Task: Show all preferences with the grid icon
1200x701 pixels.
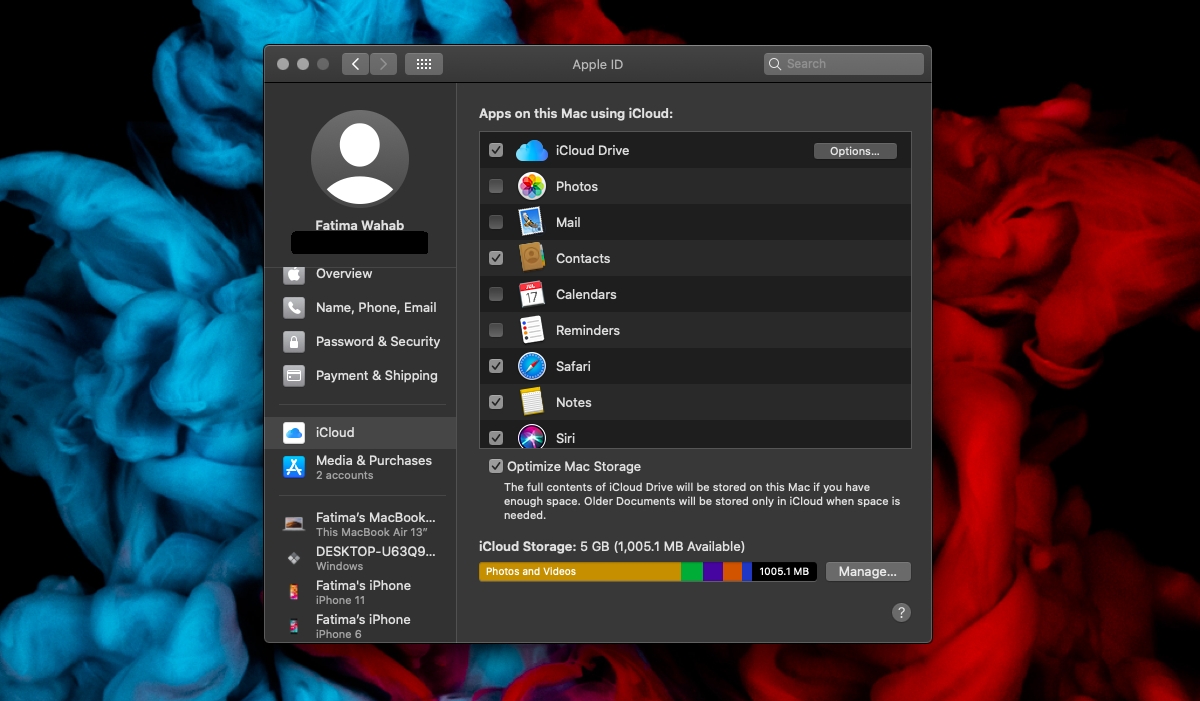Action: tap(424, 64)
